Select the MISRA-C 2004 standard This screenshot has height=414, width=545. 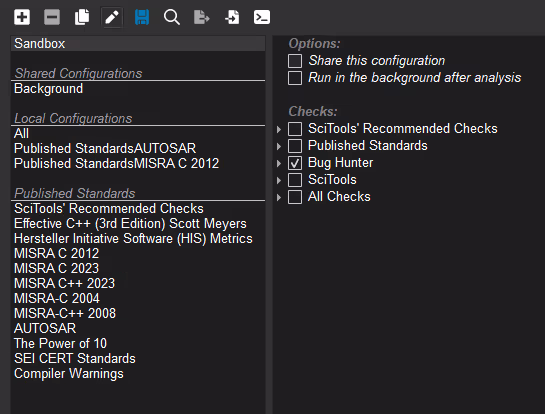pos(138,298)
